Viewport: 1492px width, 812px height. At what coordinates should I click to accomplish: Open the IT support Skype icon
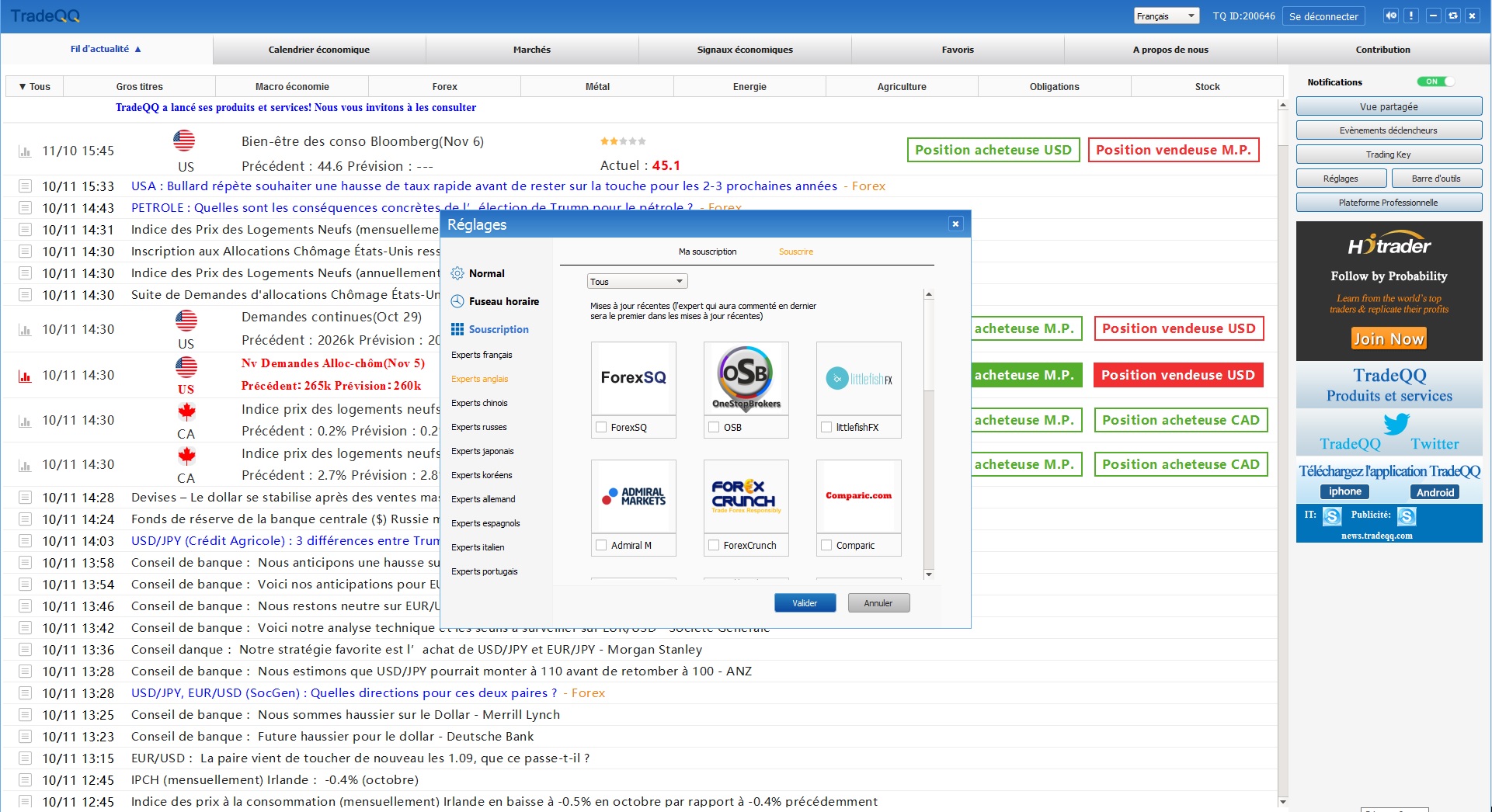(1332, 516)
